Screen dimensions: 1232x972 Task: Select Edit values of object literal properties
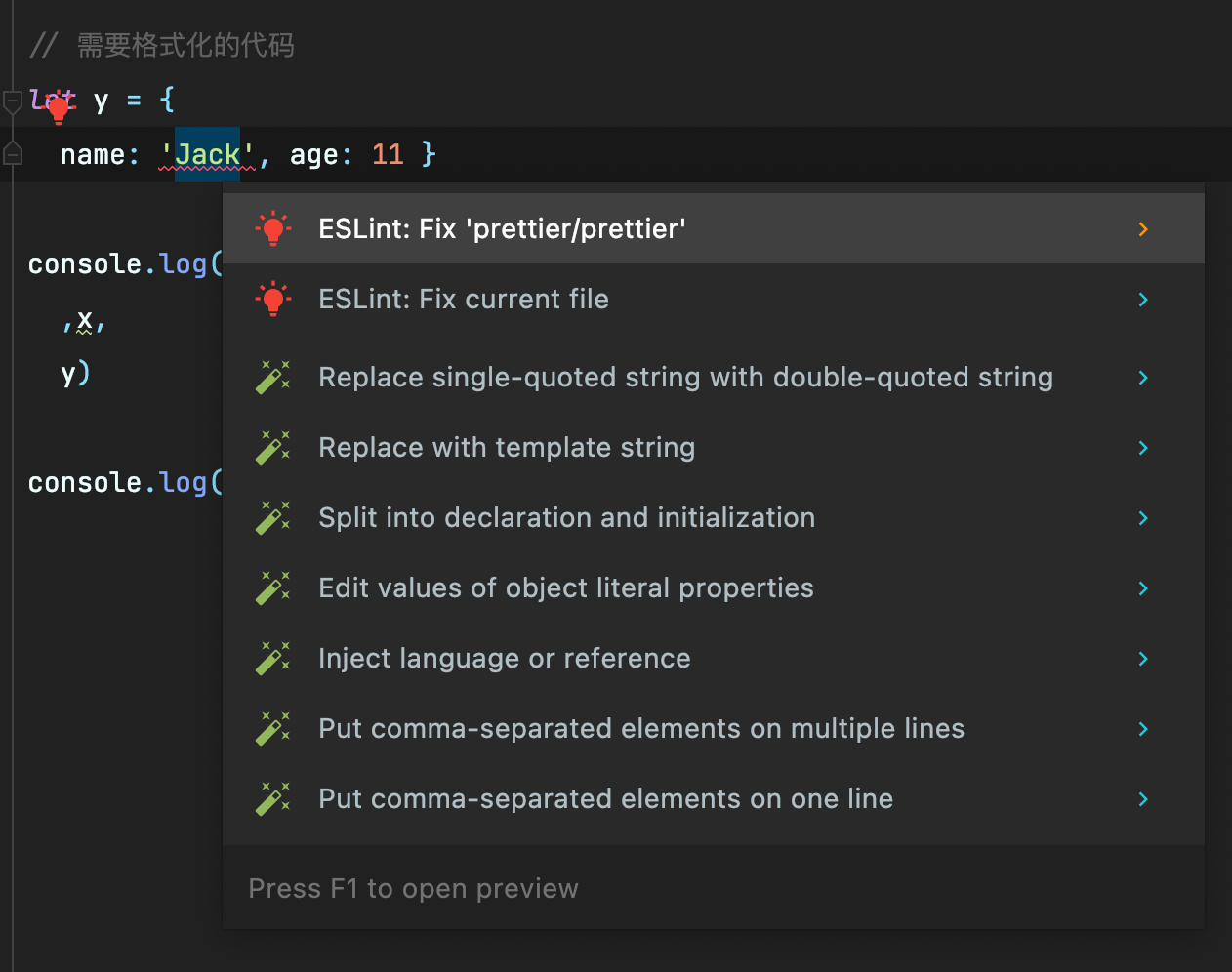714,587
